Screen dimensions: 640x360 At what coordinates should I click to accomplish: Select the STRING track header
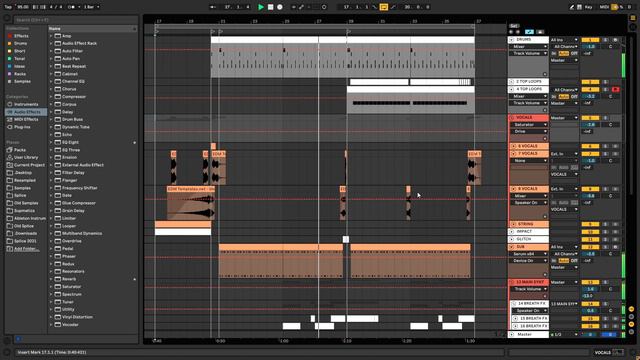click(x=529, y=224)
